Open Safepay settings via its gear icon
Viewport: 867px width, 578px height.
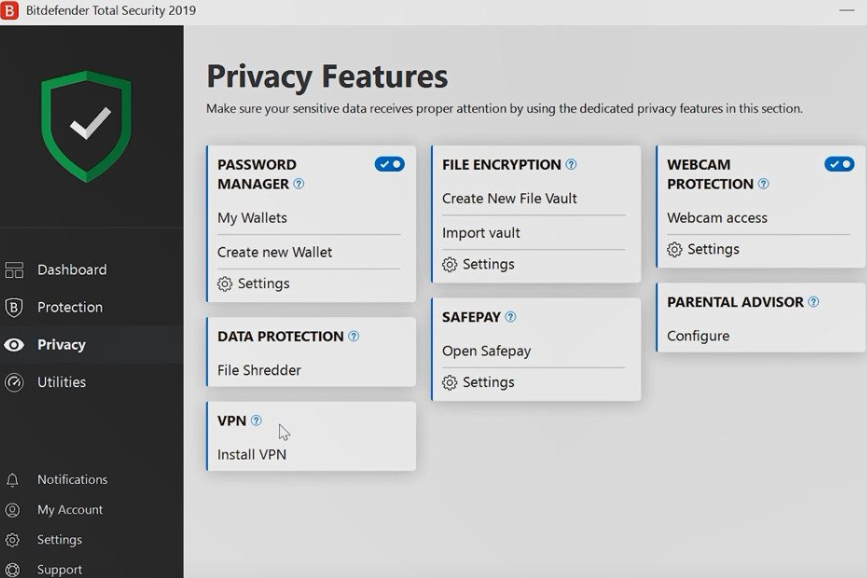click(x=452, y=381)
